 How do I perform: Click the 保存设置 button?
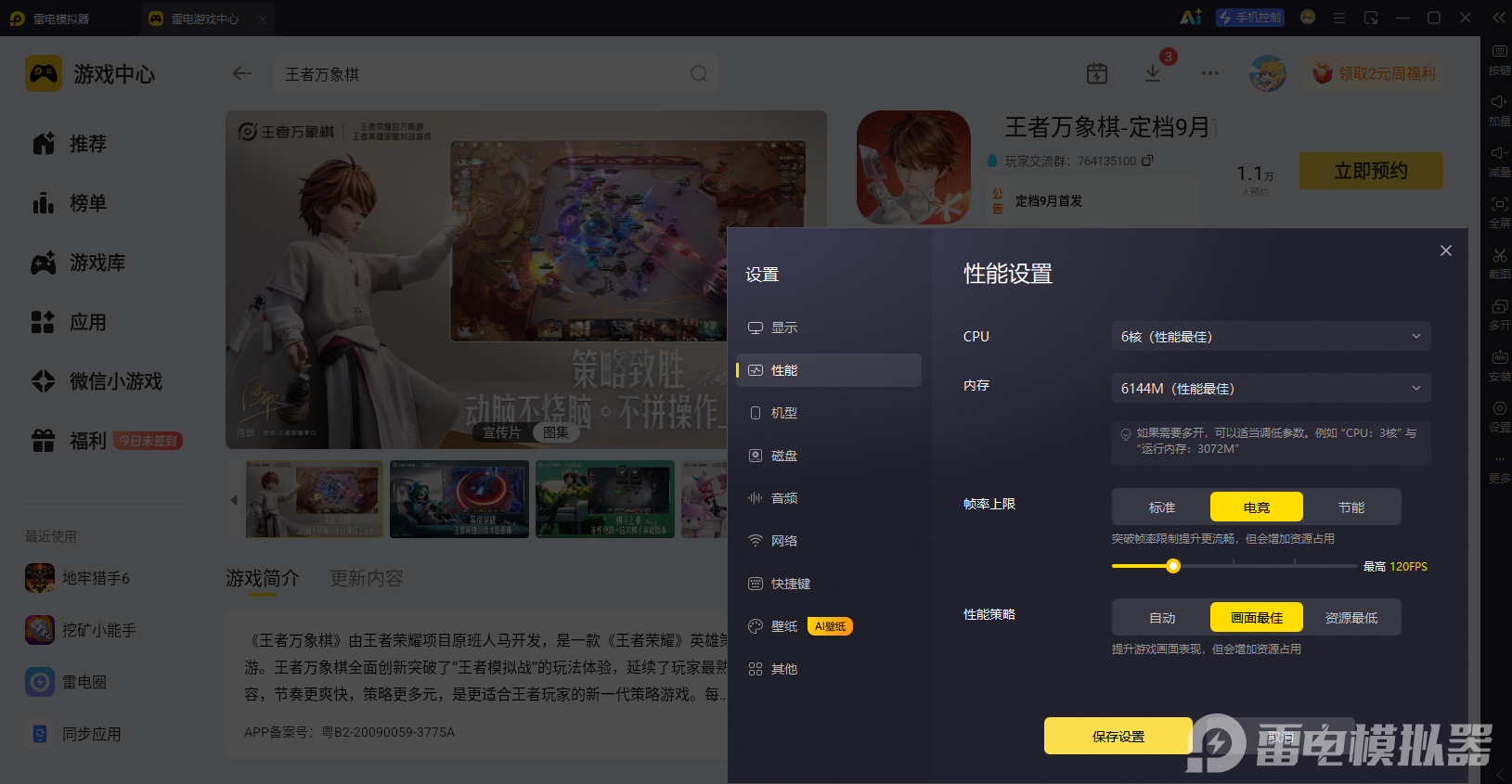tap(1118, 736)
